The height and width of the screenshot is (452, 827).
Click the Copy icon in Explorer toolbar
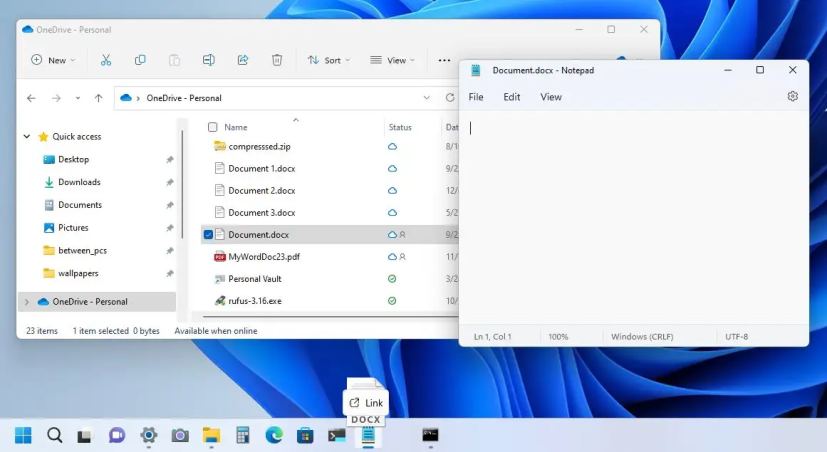click(x=140, y=60)
